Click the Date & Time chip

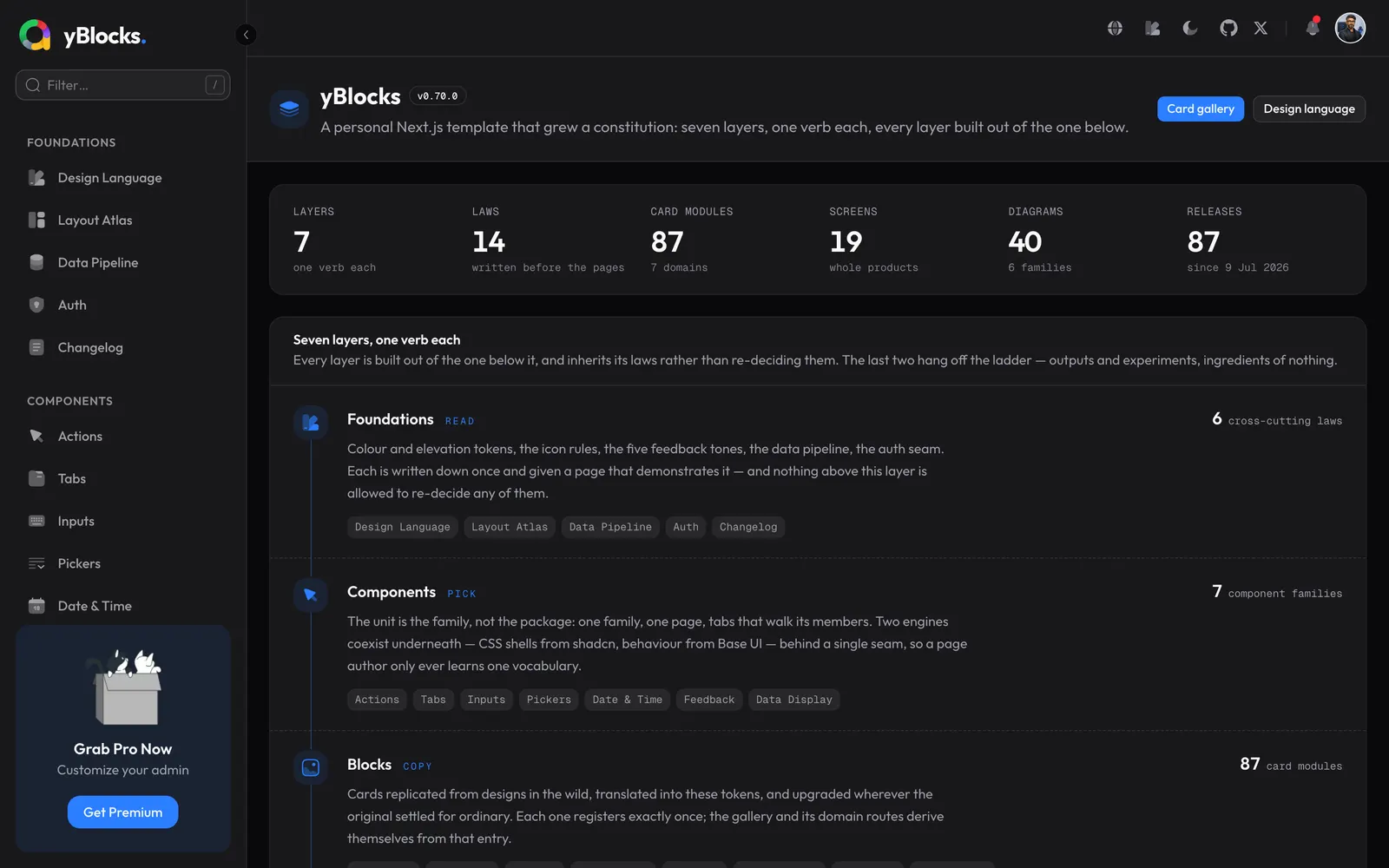coord(628,700)
